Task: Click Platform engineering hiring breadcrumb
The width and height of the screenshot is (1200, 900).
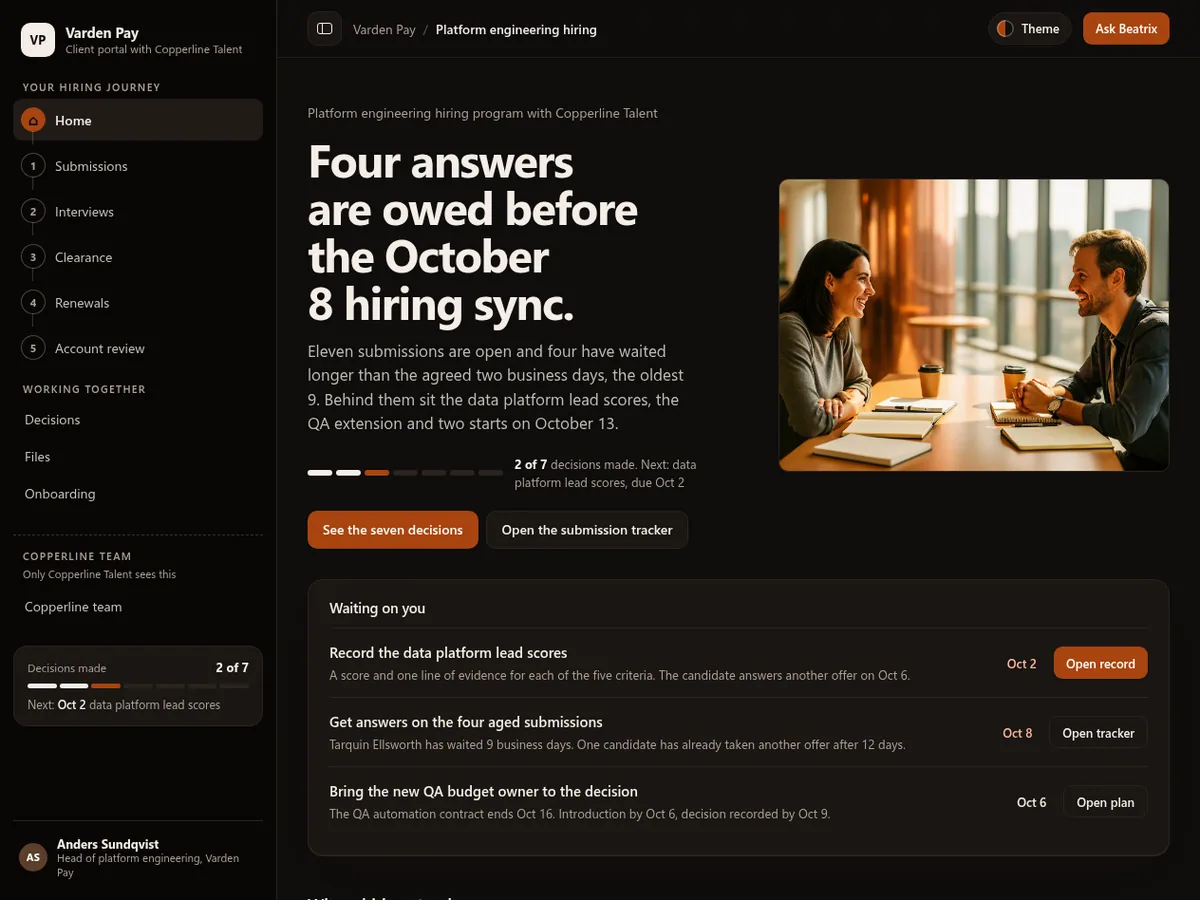Action: coord(516,30)
